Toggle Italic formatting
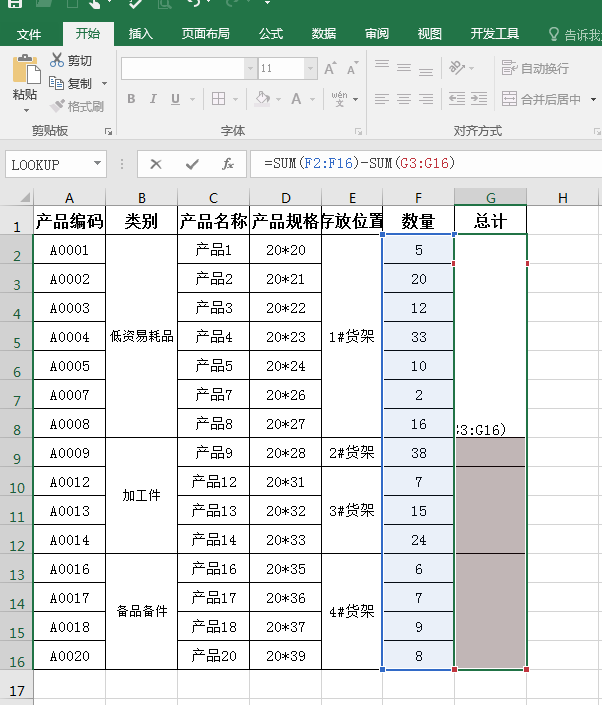Viewport: 602px width, 705px height. click(x=153, y=99)
